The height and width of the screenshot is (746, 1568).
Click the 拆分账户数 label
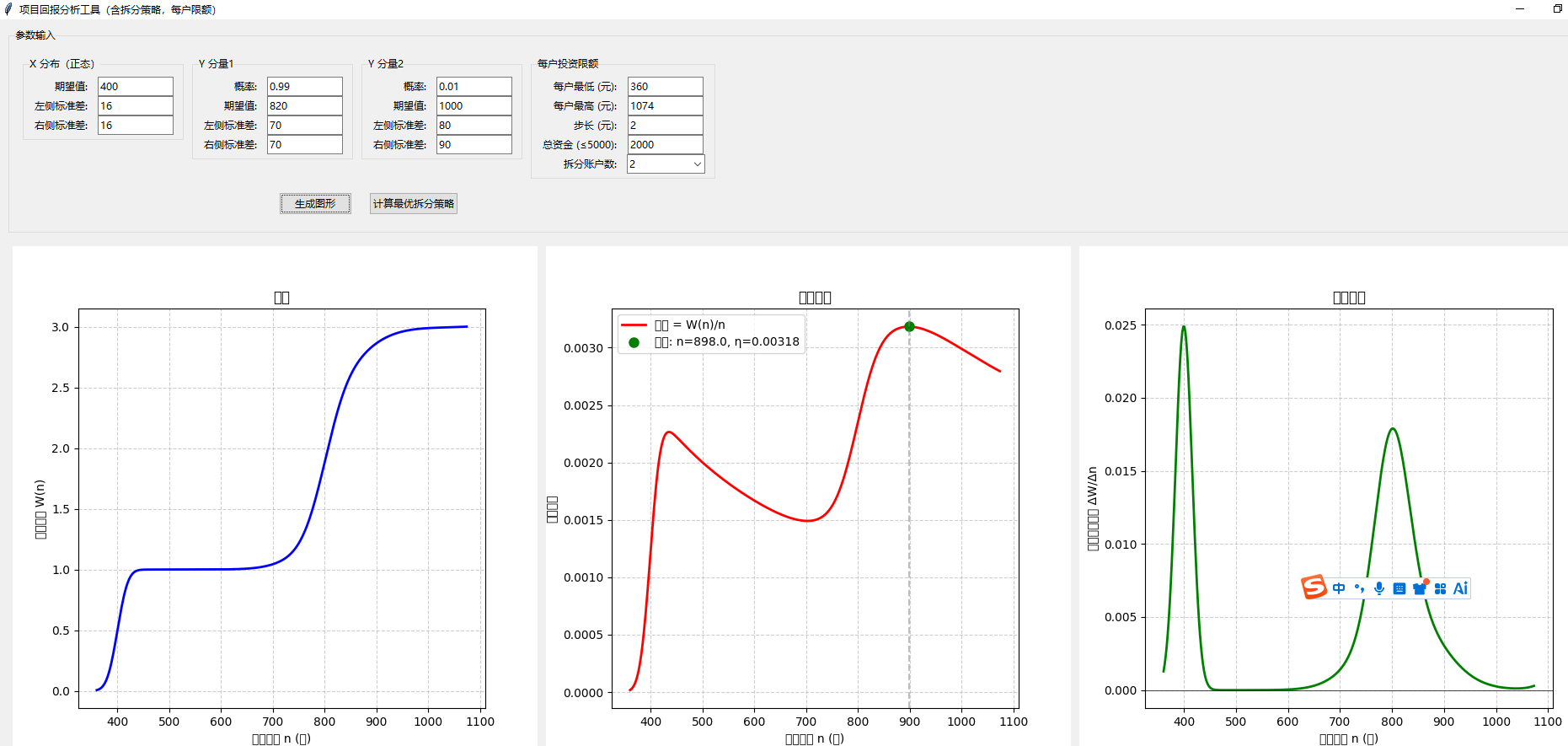pos(591,164)
